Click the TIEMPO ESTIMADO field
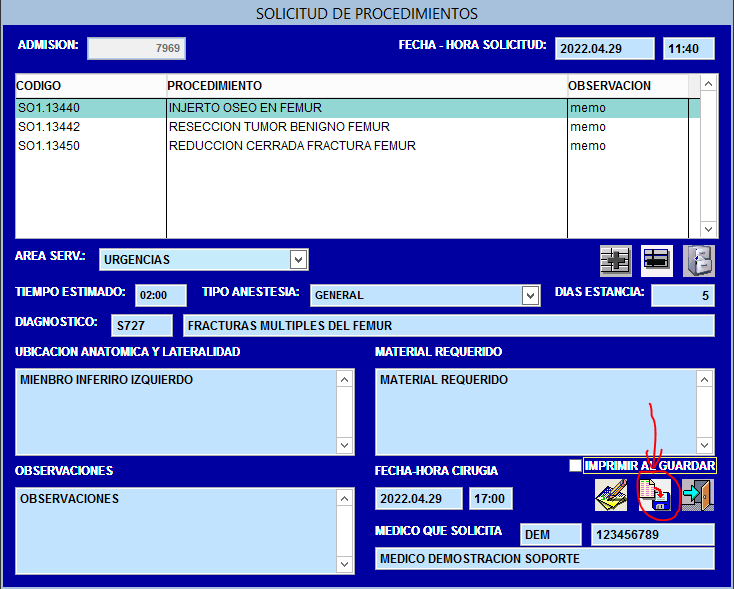 pyautogui.click(x=161, y=295)
